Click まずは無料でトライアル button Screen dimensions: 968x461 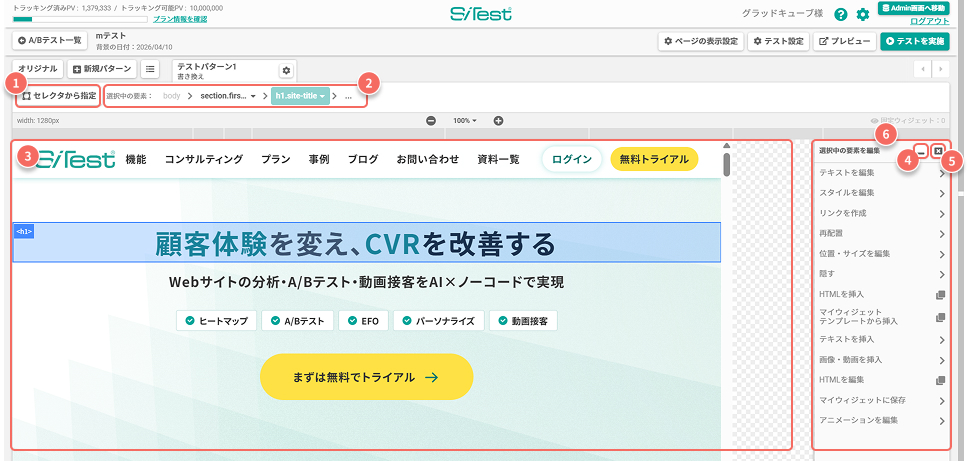366,377
